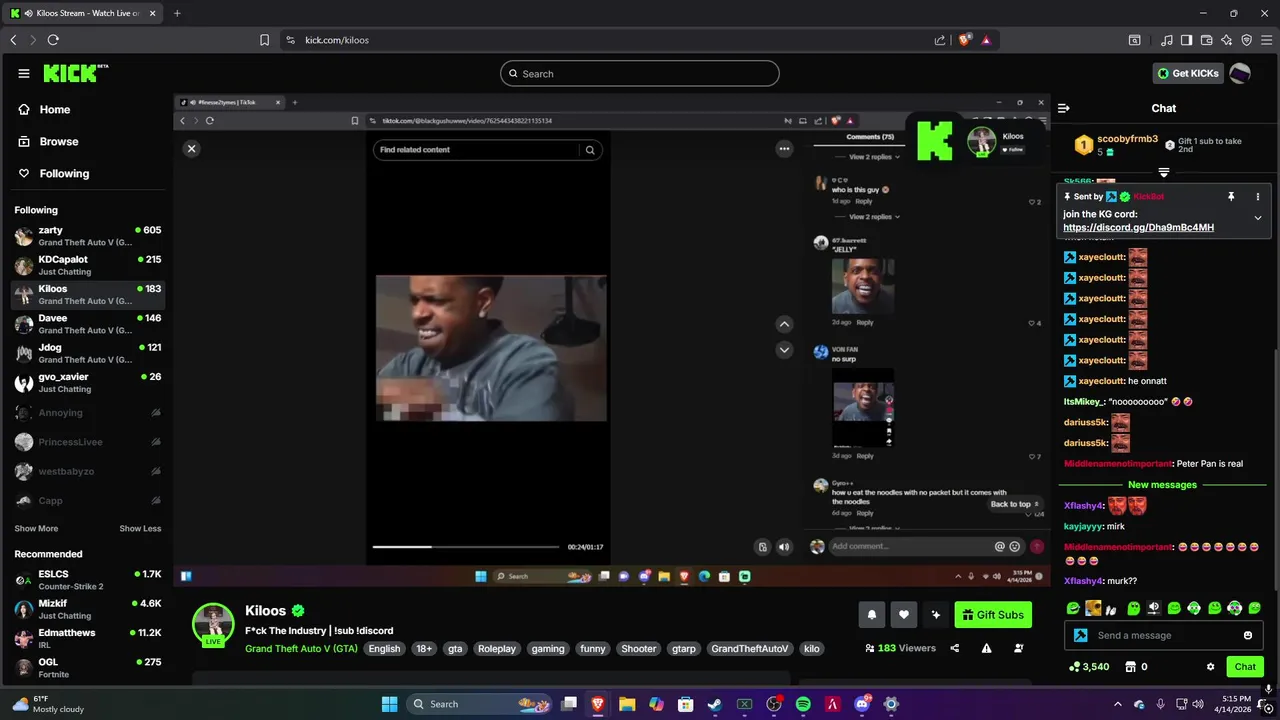The width and height of the screenshot is (1280, 720).
Task: Open the user profile avatar menu
Action: pos(1240,73)
